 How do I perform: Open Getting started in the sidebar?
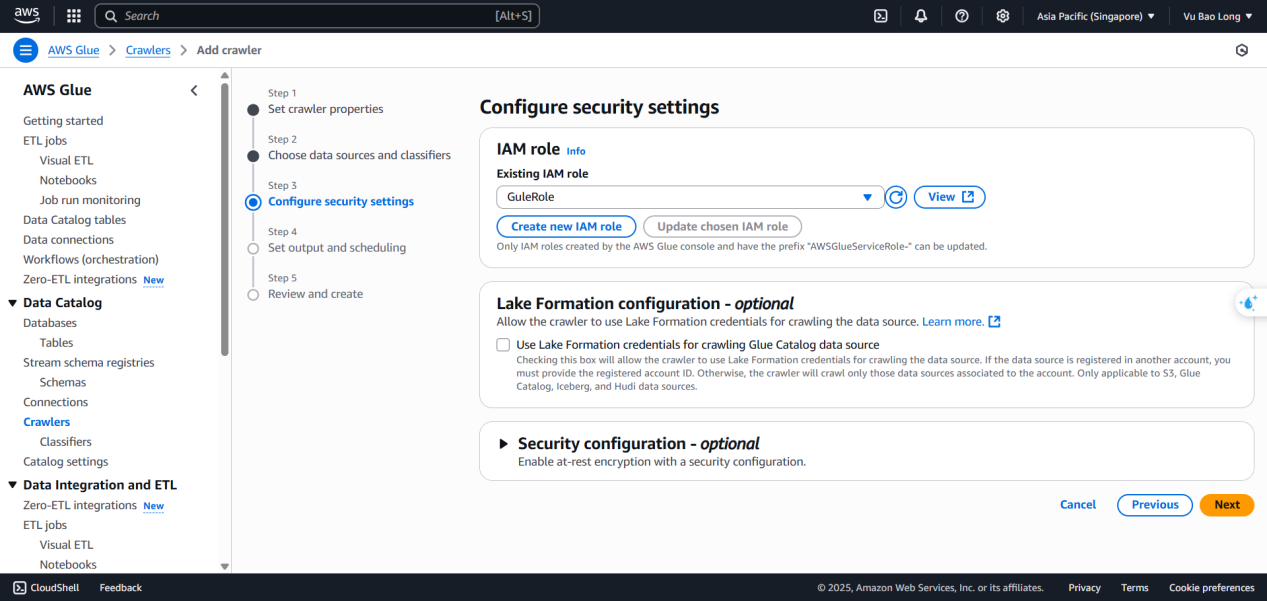[x=63, y=121]
